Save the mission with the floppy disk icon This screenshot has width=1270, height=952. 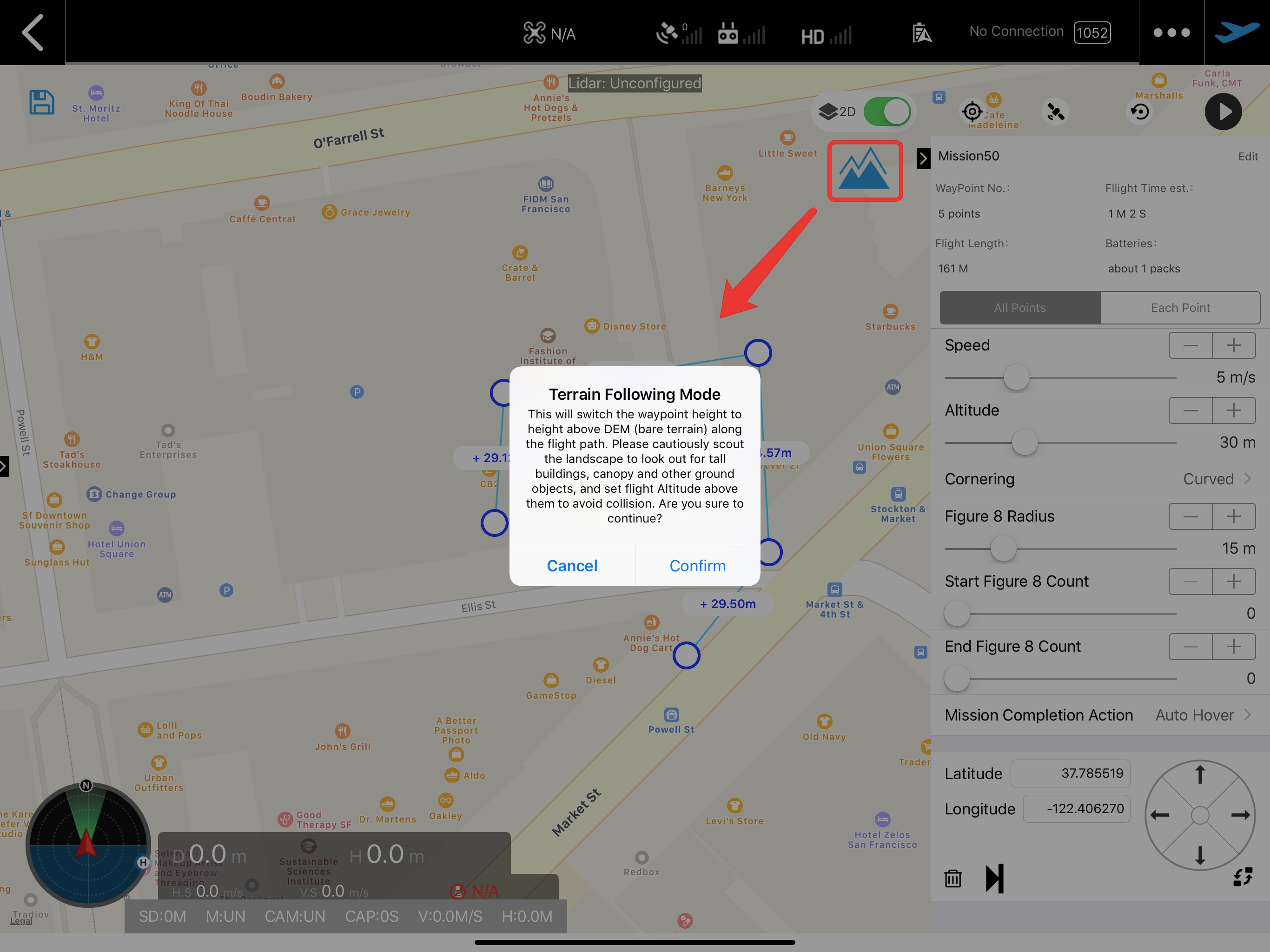41,103
